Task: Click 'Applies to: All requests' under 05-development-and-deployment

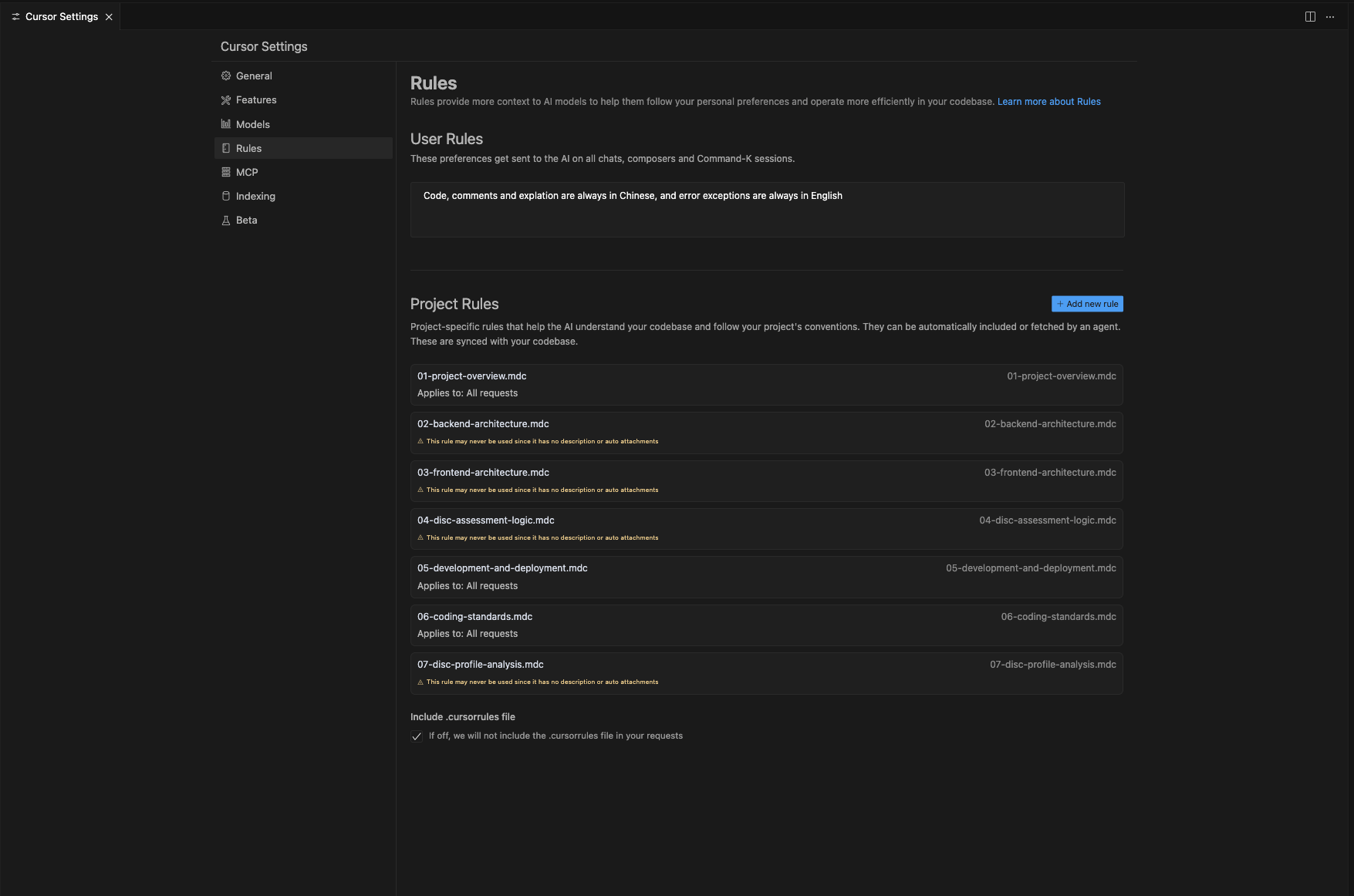Action: [x=468, y=586]
